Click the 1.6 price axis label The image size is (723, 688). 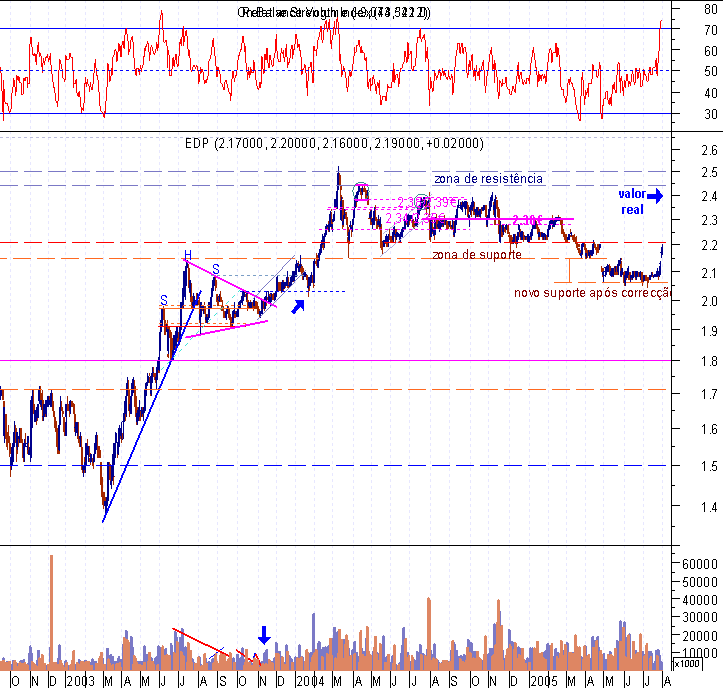pyautogui.click(x=709, y=429)
